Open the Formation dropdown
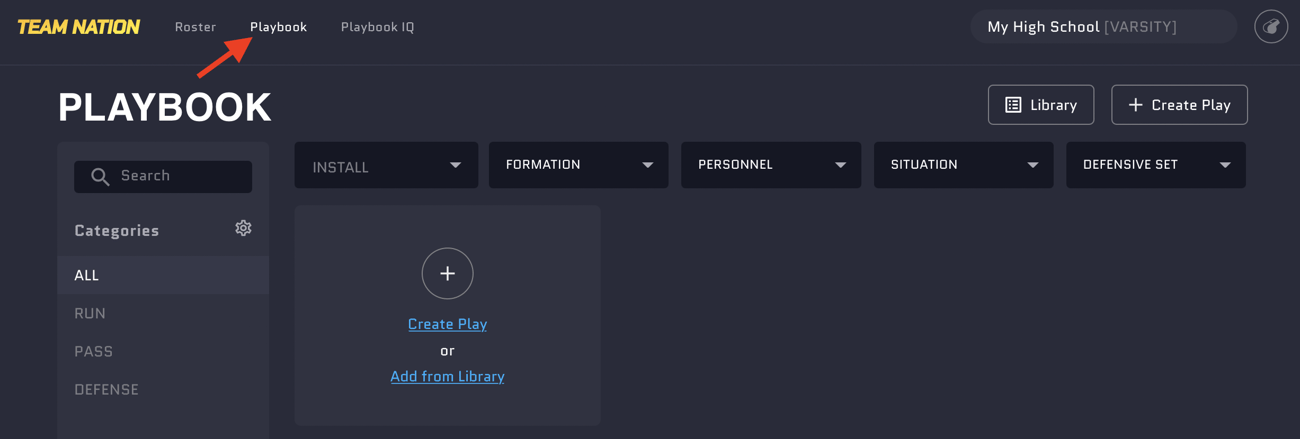Screen dimensions: 1300x439 pyautogui.click(x=578, y=165)
